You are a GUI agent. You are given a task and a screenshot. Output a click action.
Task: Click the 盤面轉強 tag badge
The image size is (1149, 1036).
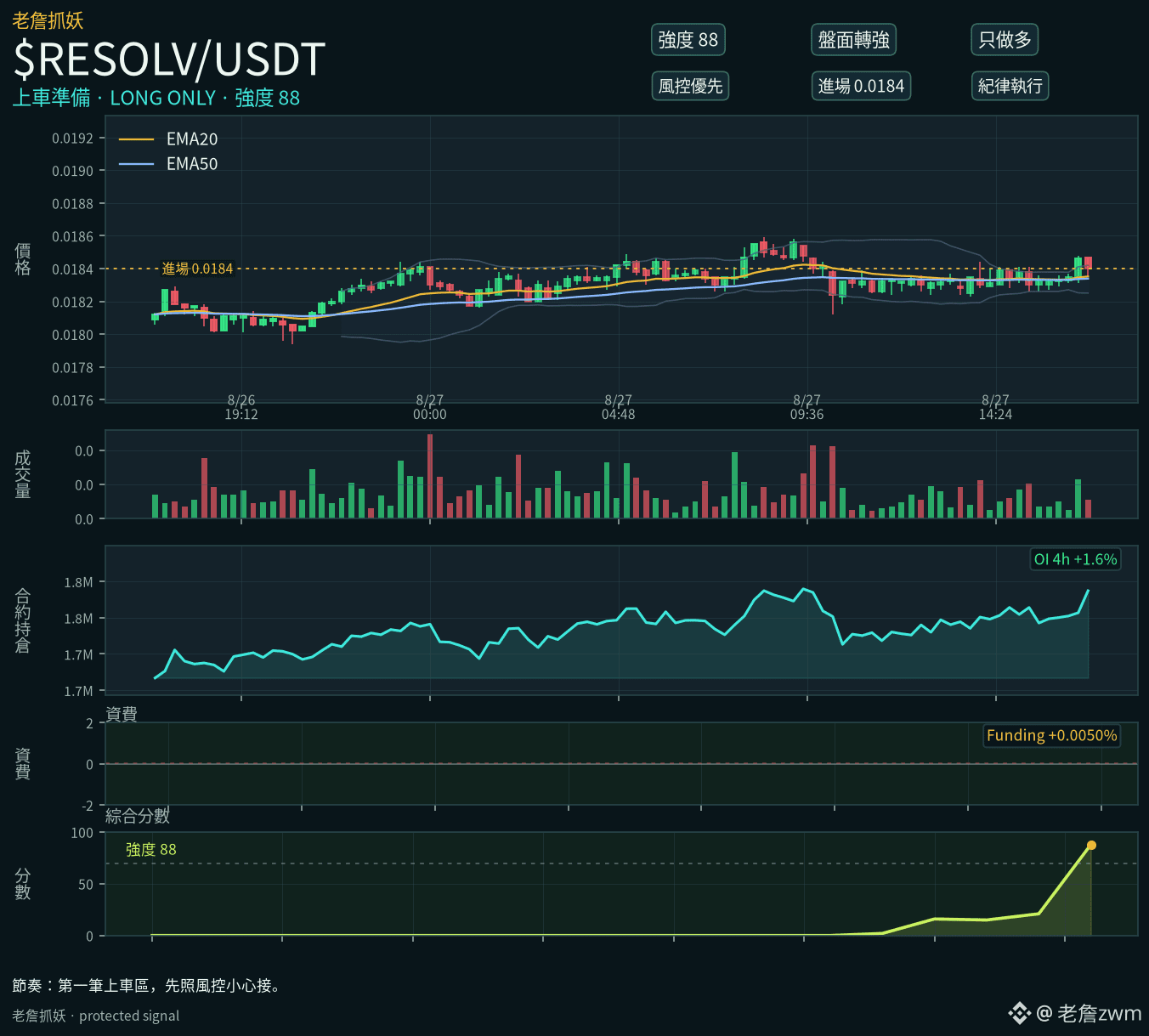(854, 40)
